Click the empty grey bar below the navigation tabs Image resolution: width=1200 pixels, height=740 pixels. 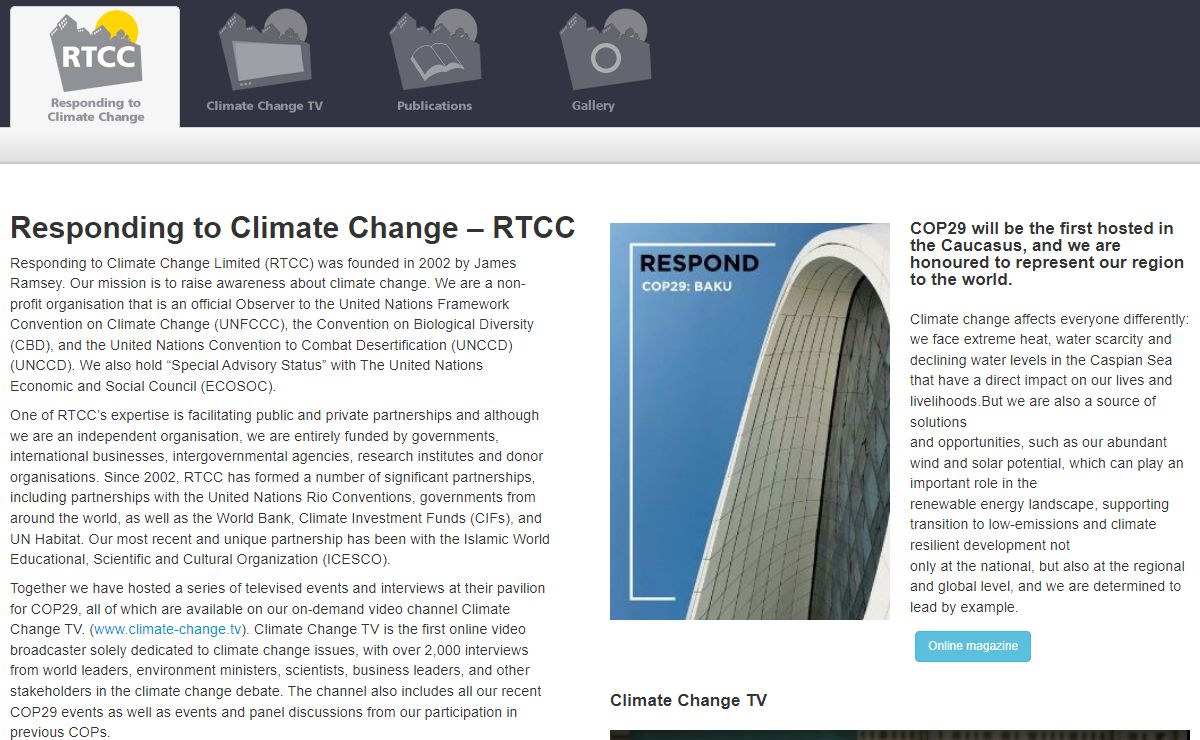coord(600,145)
